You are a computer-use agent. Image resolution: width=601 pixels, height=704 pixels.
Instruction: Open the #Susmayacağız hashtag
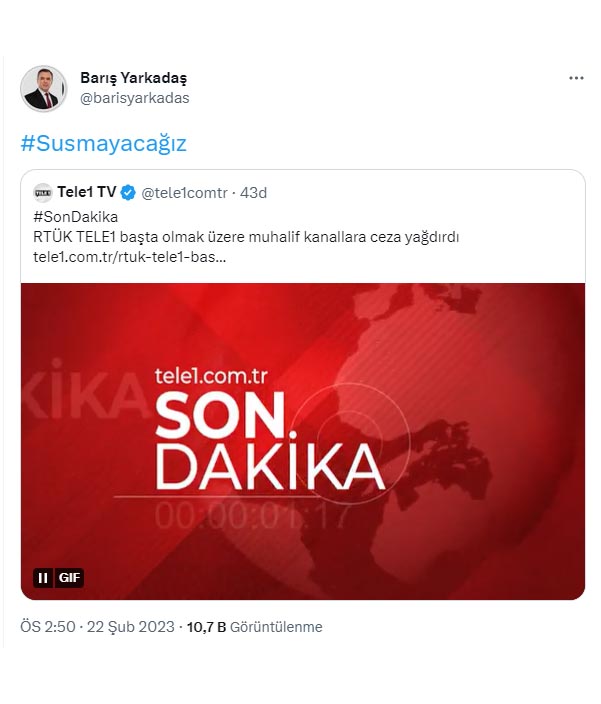[104, 143]
